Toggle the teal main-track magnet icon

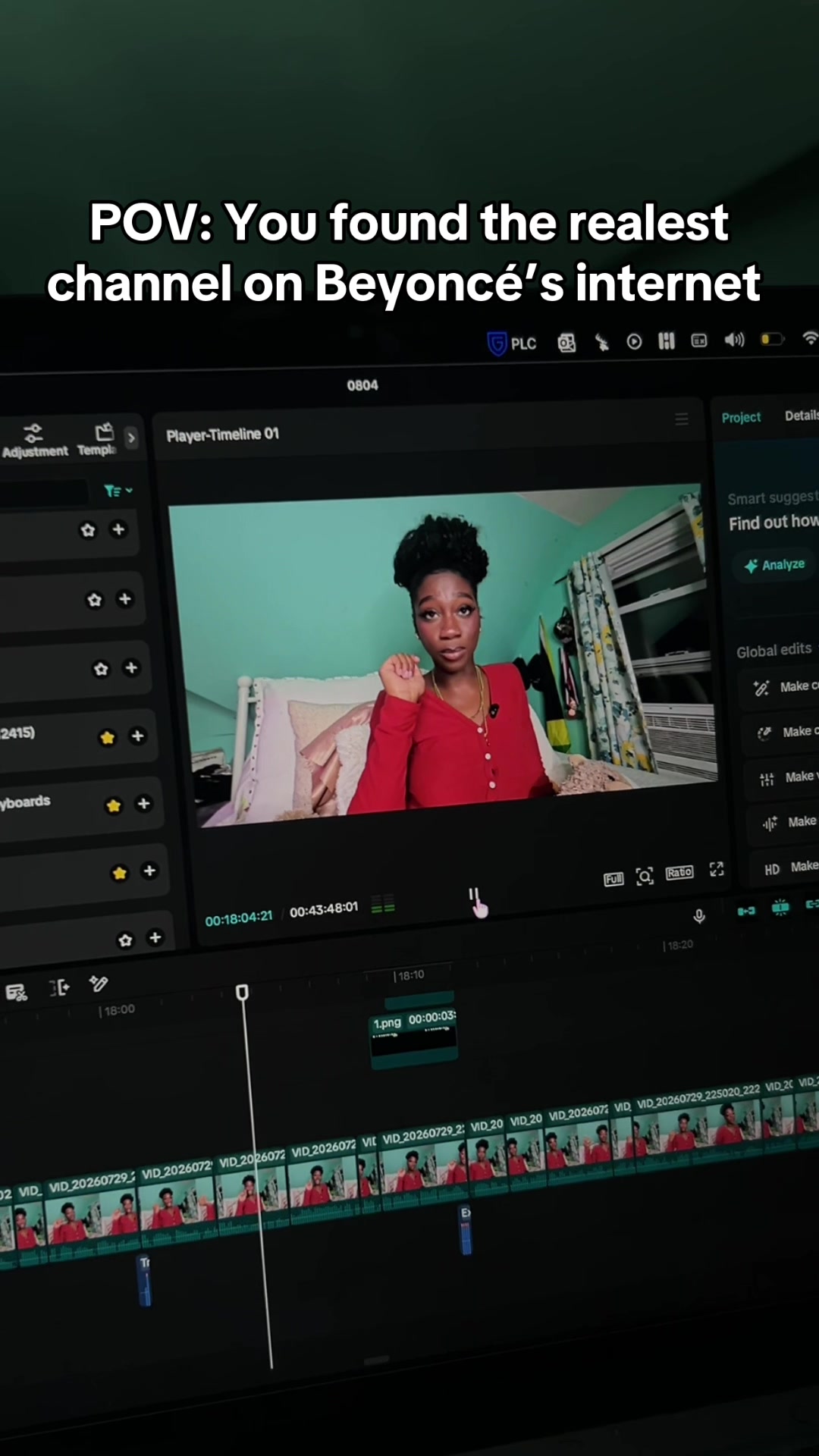coord(746,911)
